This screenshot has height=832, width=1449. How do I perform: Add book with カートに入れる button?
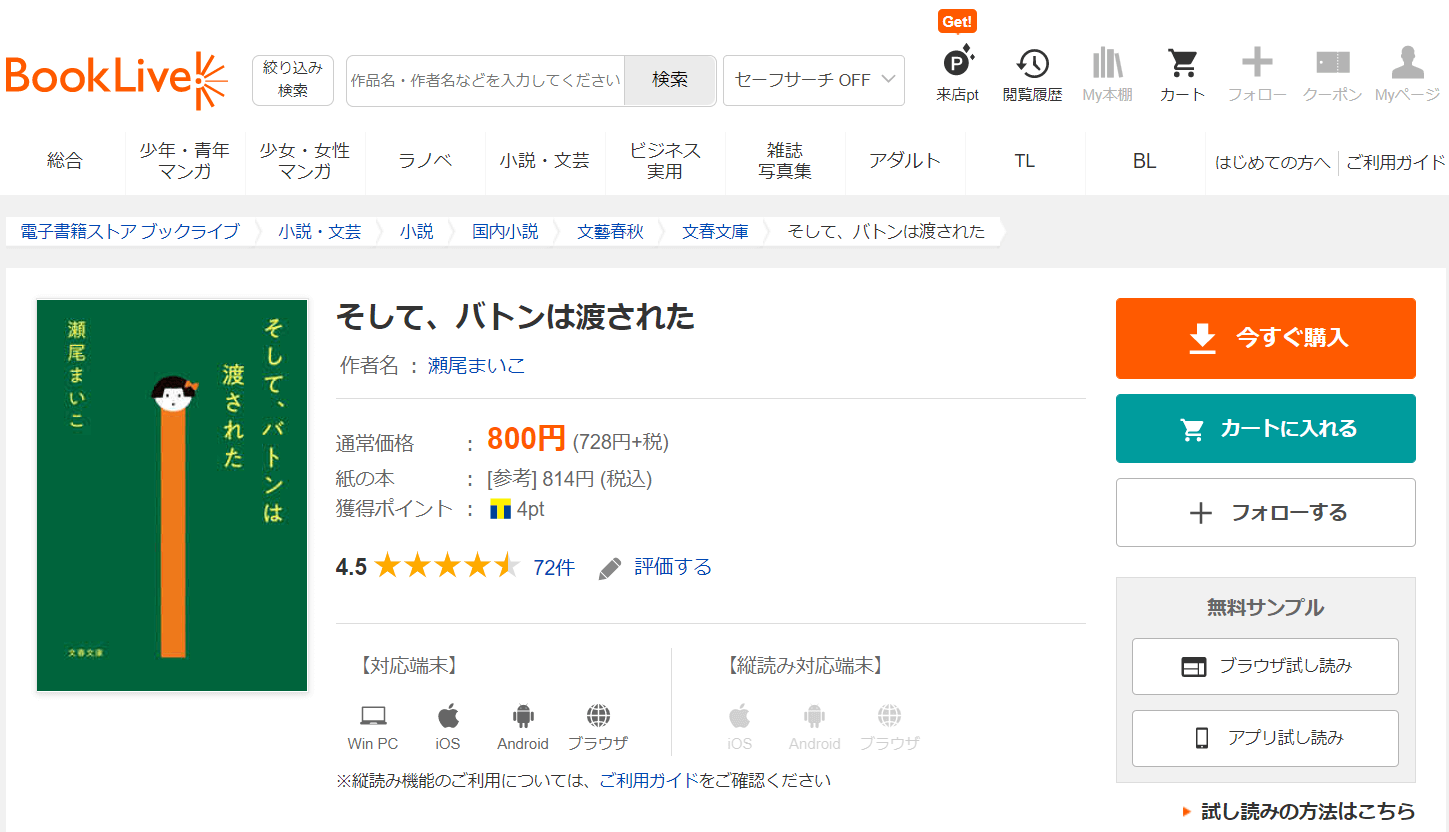(x=1265, y=429)
